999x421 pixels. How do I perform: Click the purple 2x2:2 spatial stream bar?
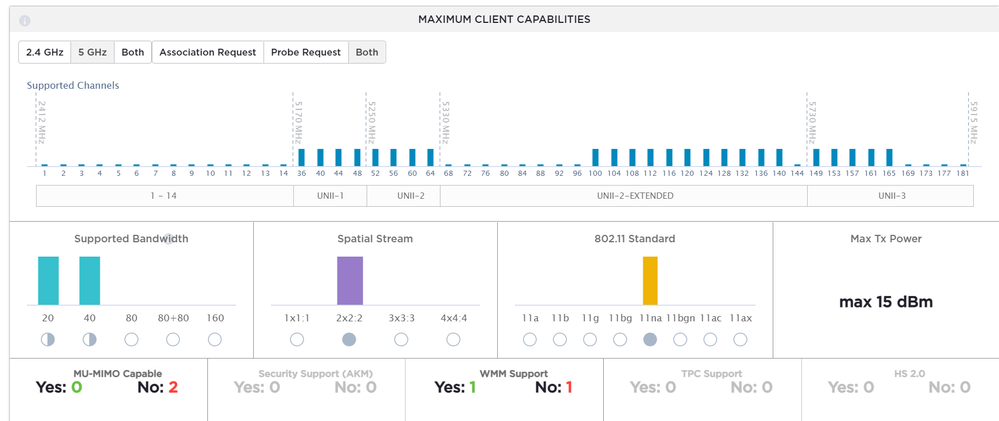350,281
